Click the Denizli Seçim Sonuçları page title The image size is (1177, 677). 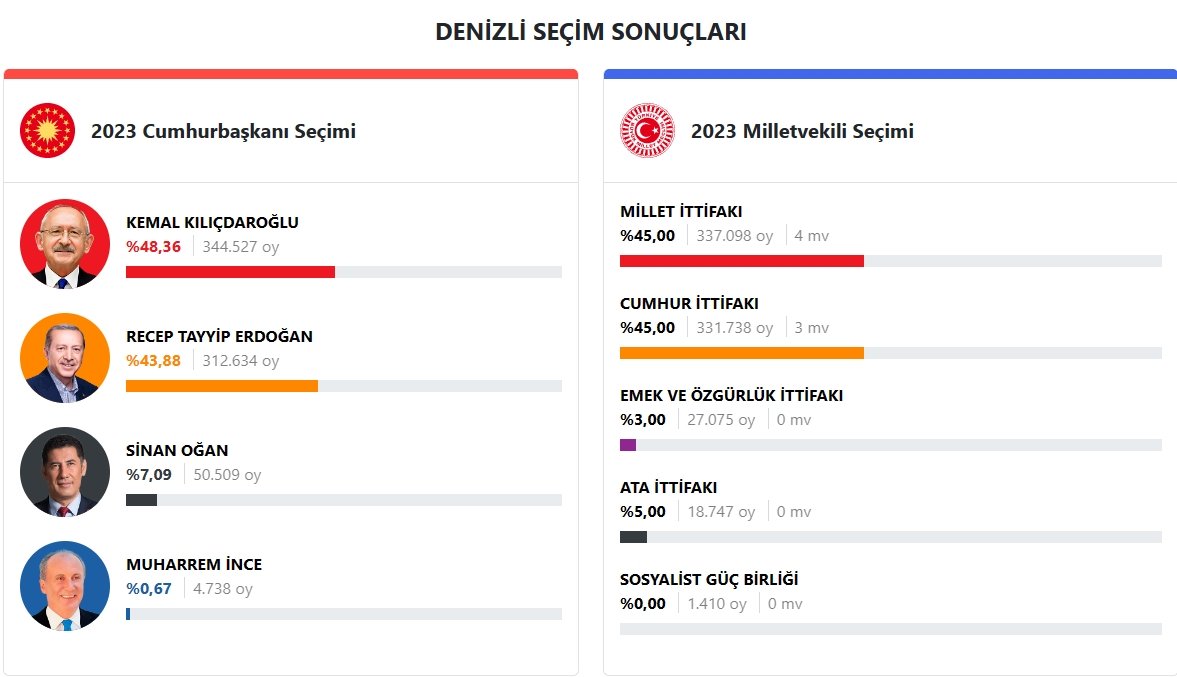coord(590,32)
